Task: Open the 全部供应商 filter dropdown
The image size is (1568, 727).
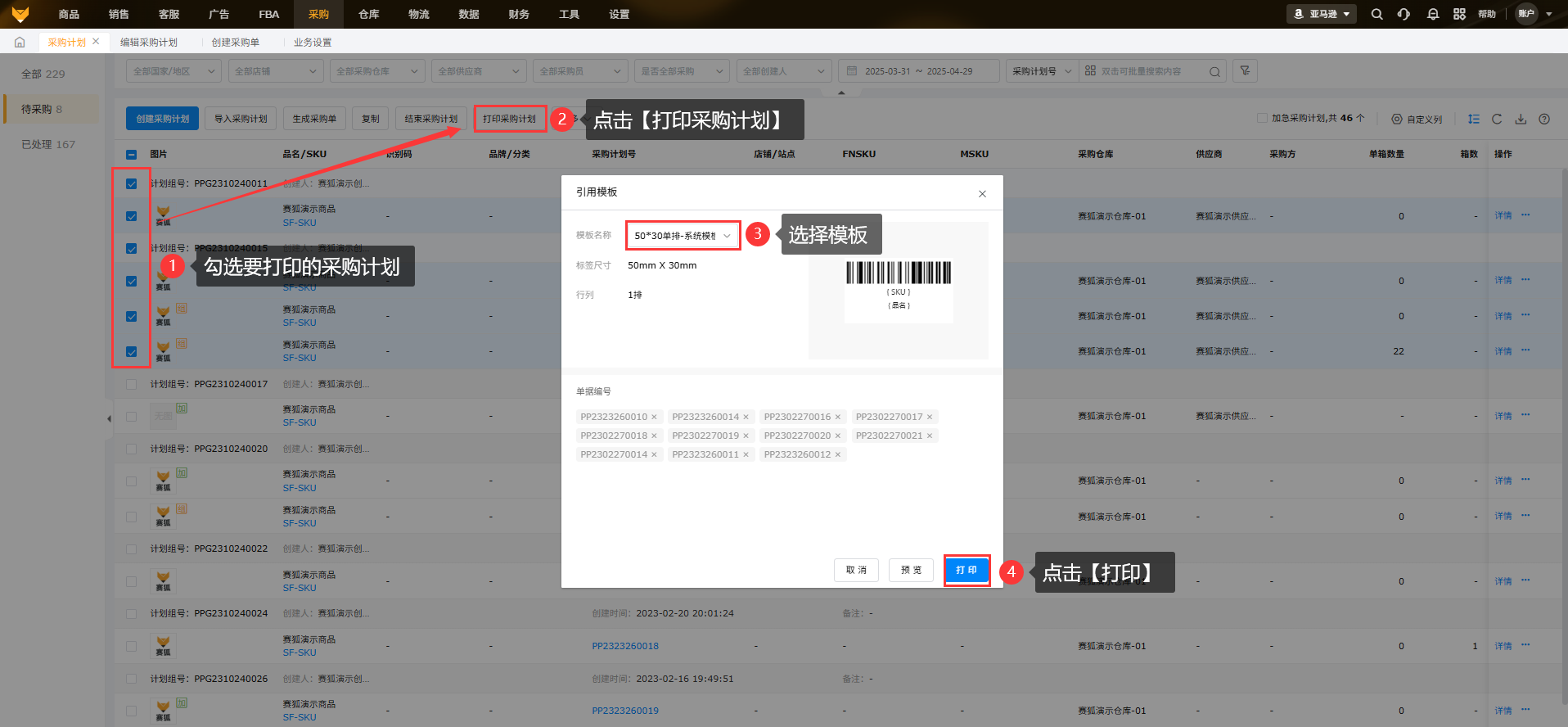Action: tap(479, 71)
